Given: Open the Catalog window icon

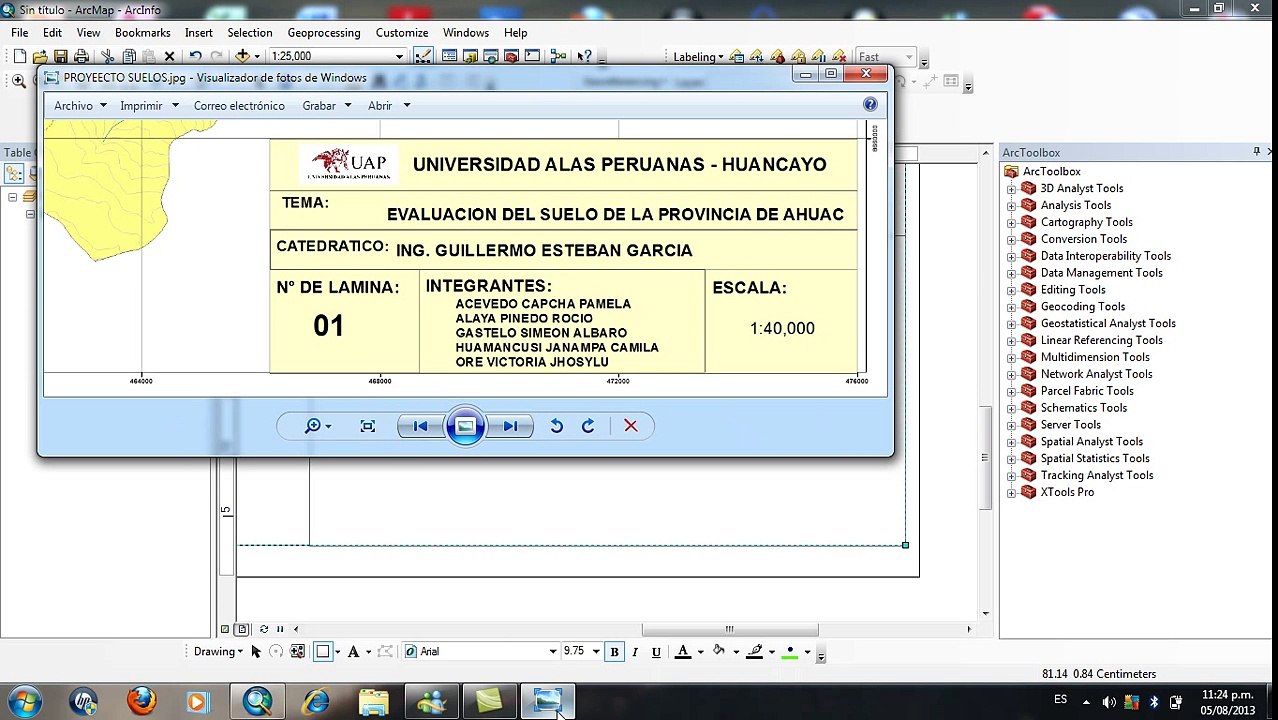Looking at the screenshot, I should 470,56.
